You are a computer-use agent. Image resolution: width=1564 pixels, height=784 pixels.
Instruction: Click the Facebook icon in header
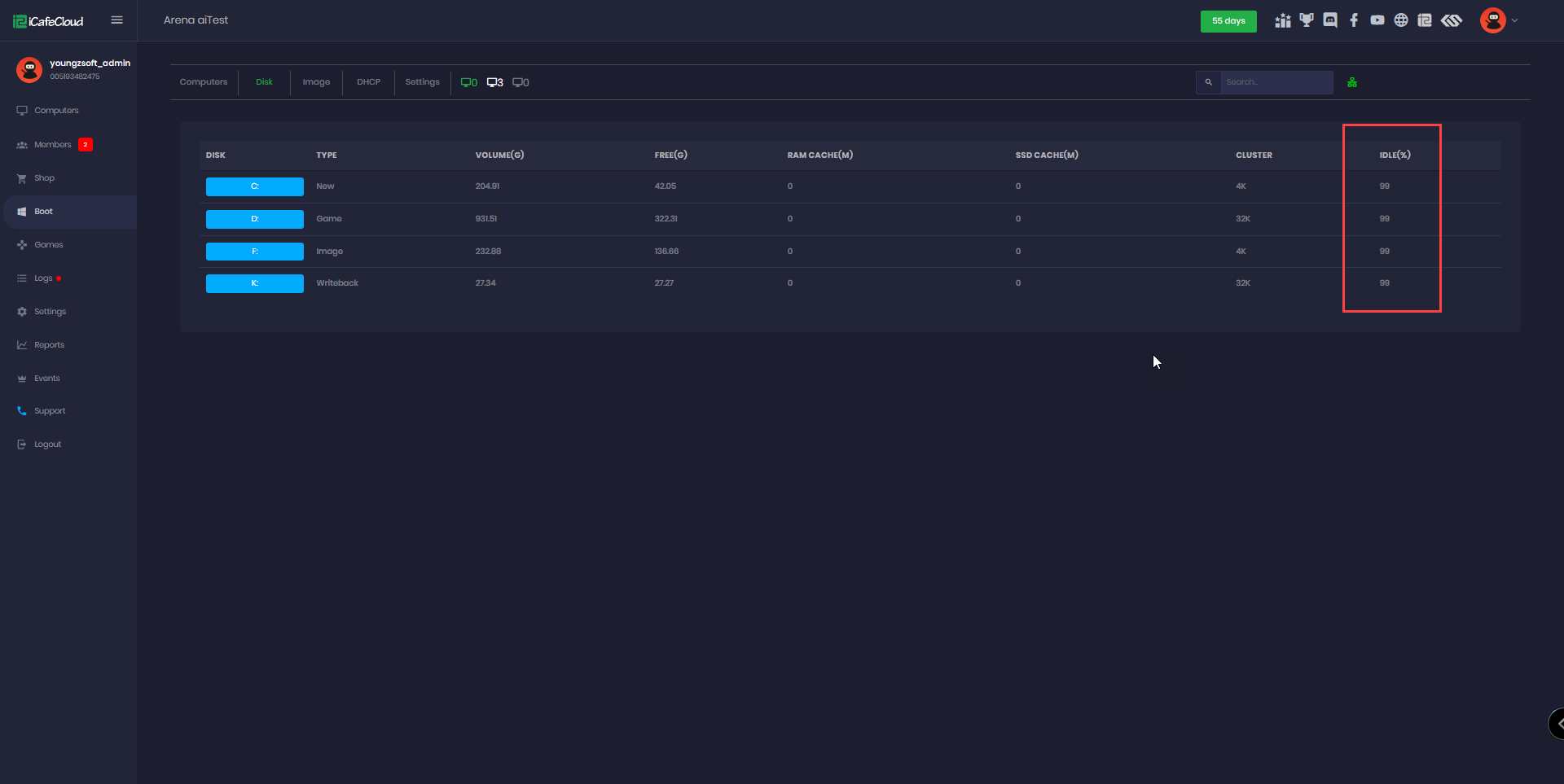tap(1354, 20)
